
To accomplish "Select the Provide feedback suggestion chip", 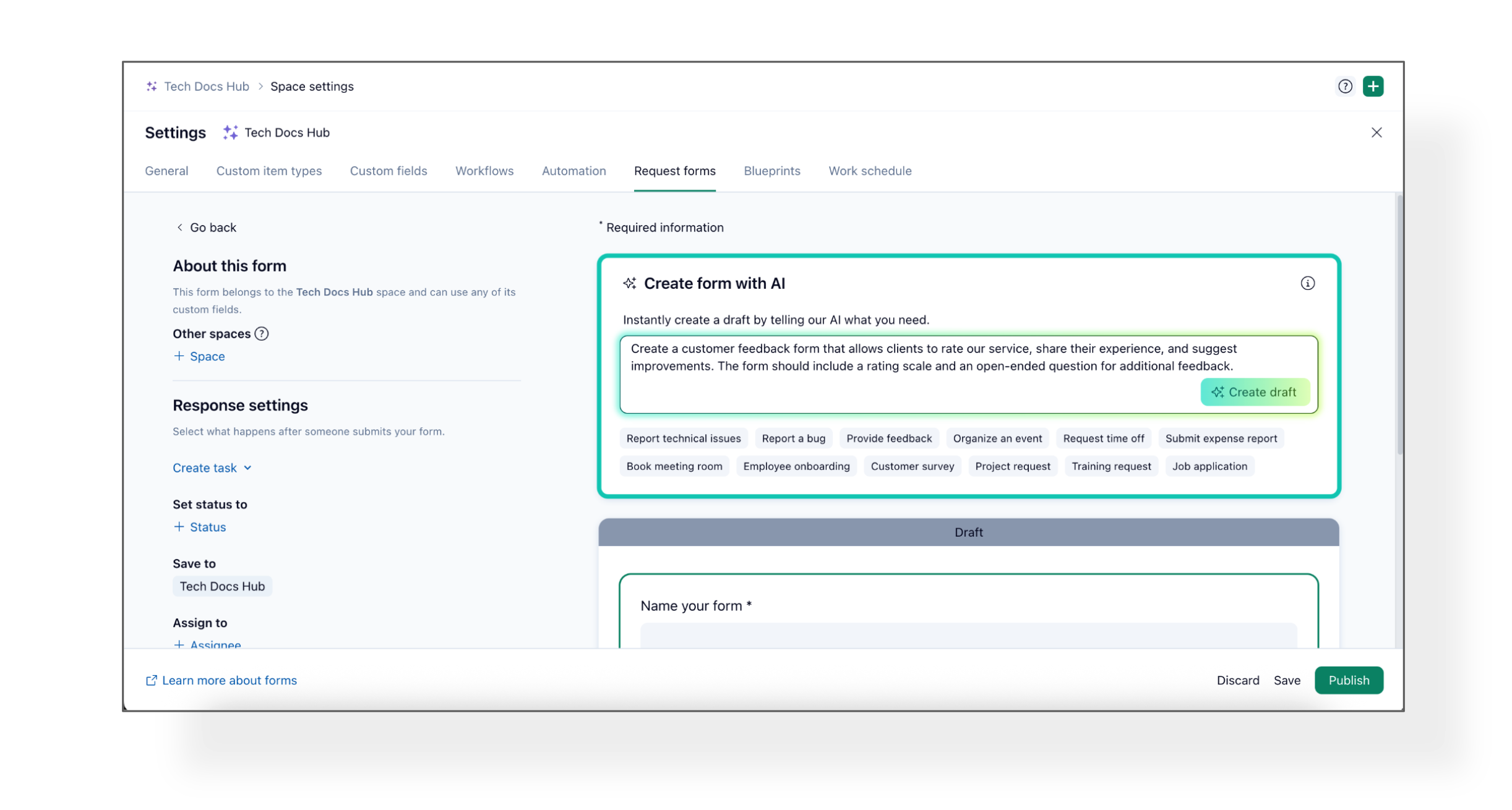I will [888, 438].
